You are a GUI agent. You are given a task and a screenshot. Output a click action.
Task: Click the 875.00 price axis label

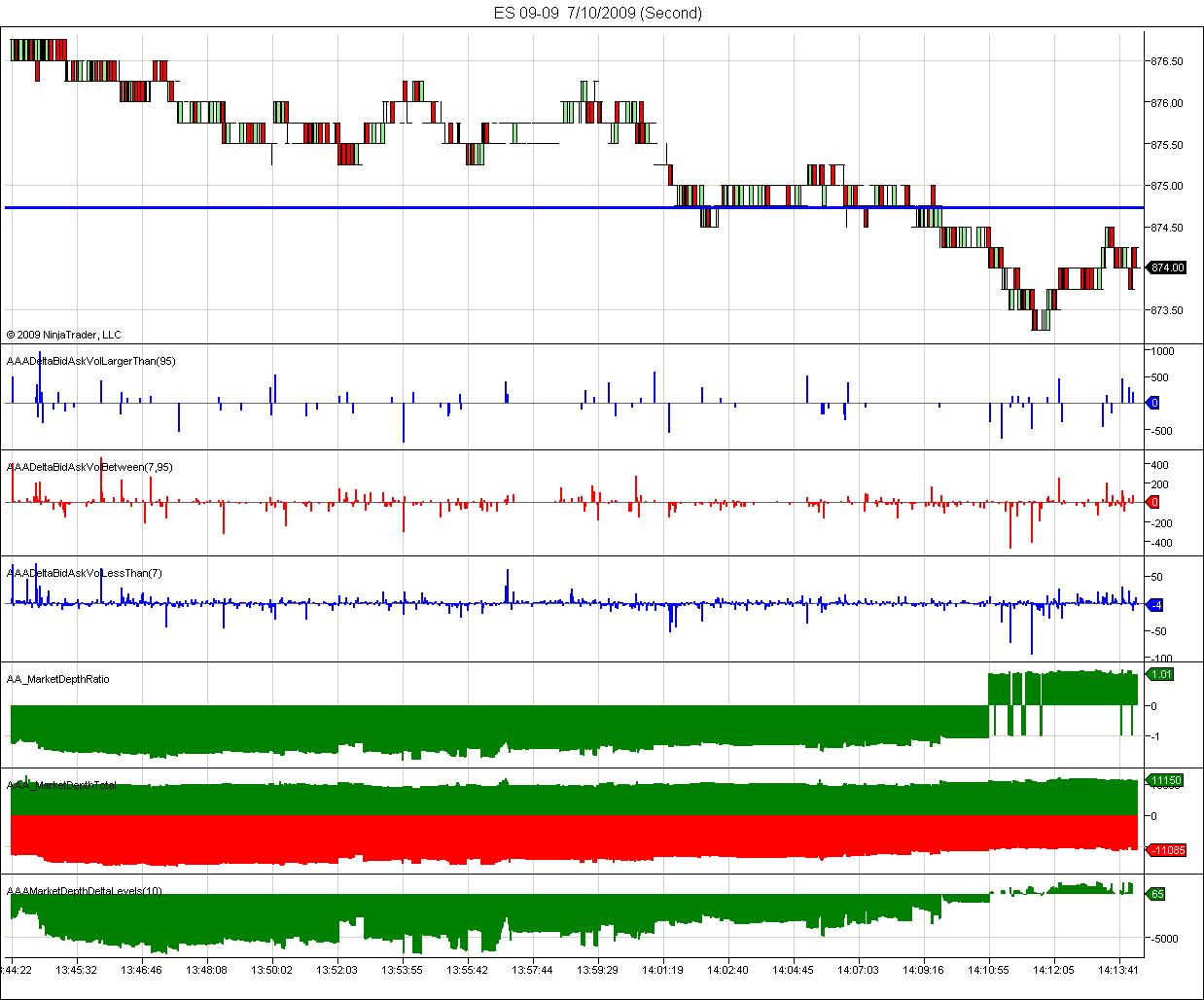pos(1167,186)
